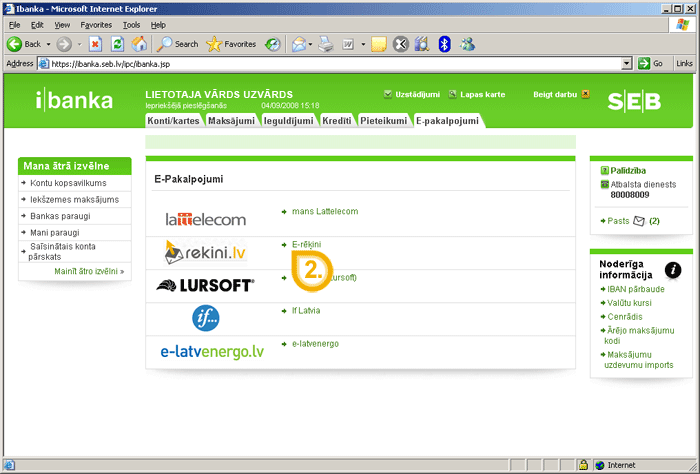
Task: Switch to the Maksājumi tab
Action: (x=231, y=121)
